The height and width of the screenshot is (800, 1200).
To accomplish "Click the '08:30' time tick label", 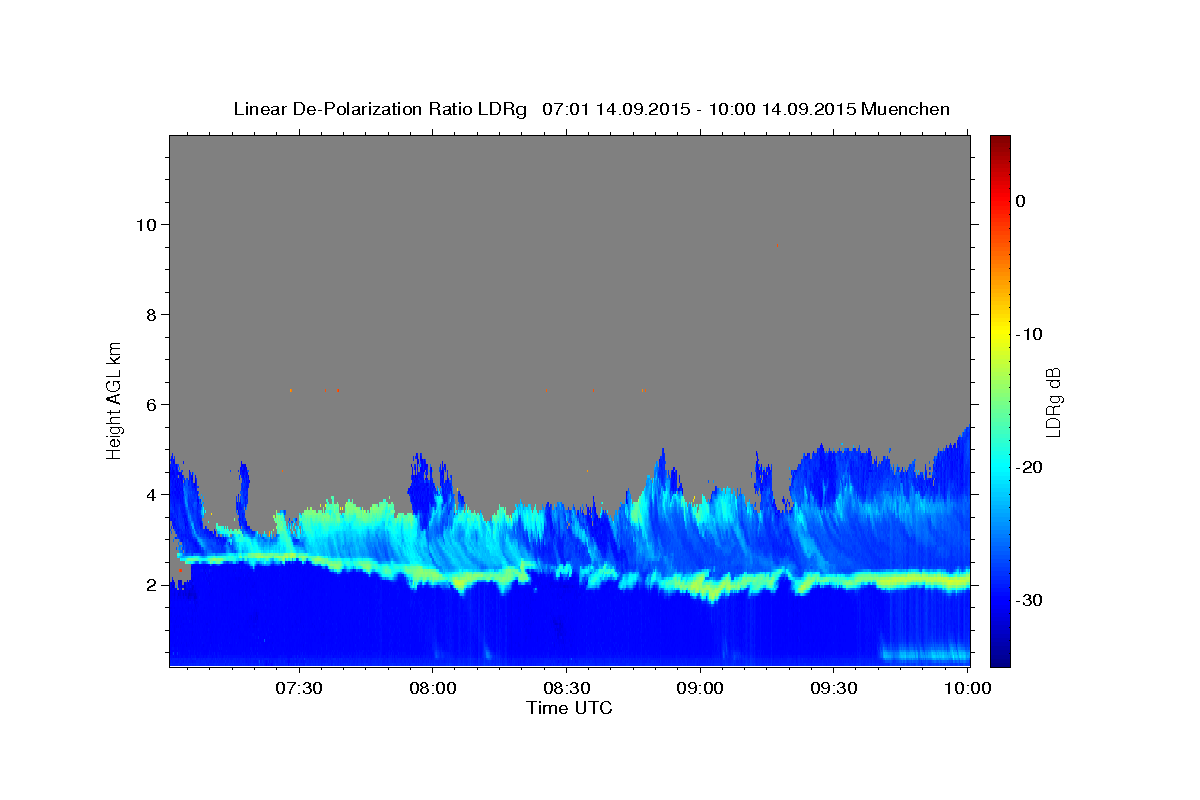I will tap(566, 688).
